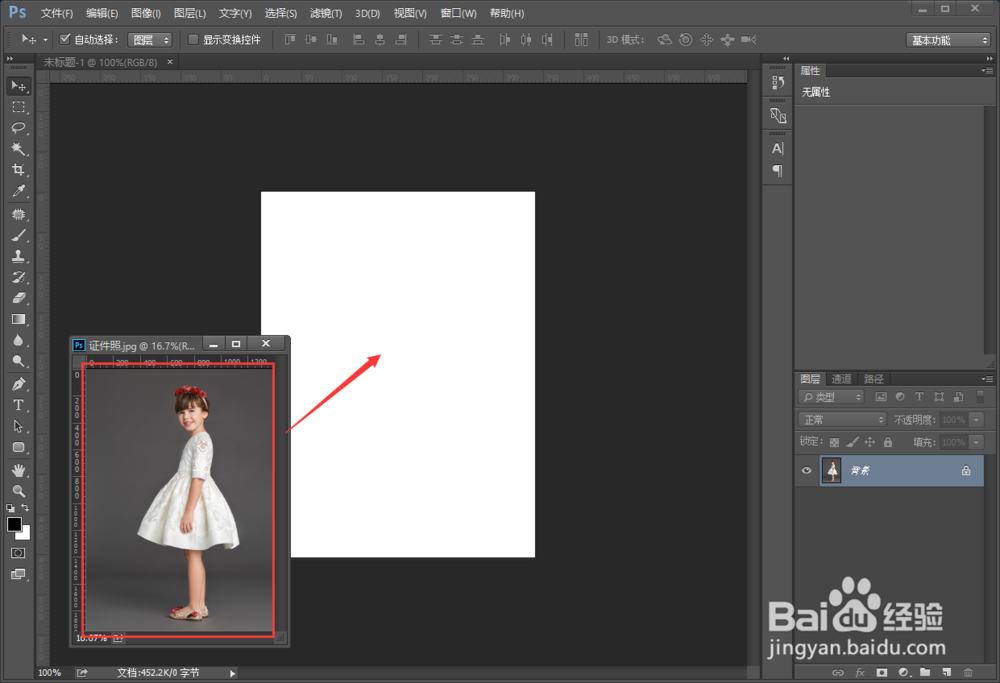This screenshot has width=1000, height=683.
Task: Set the foreground color swatch
Action: point(14,524)
